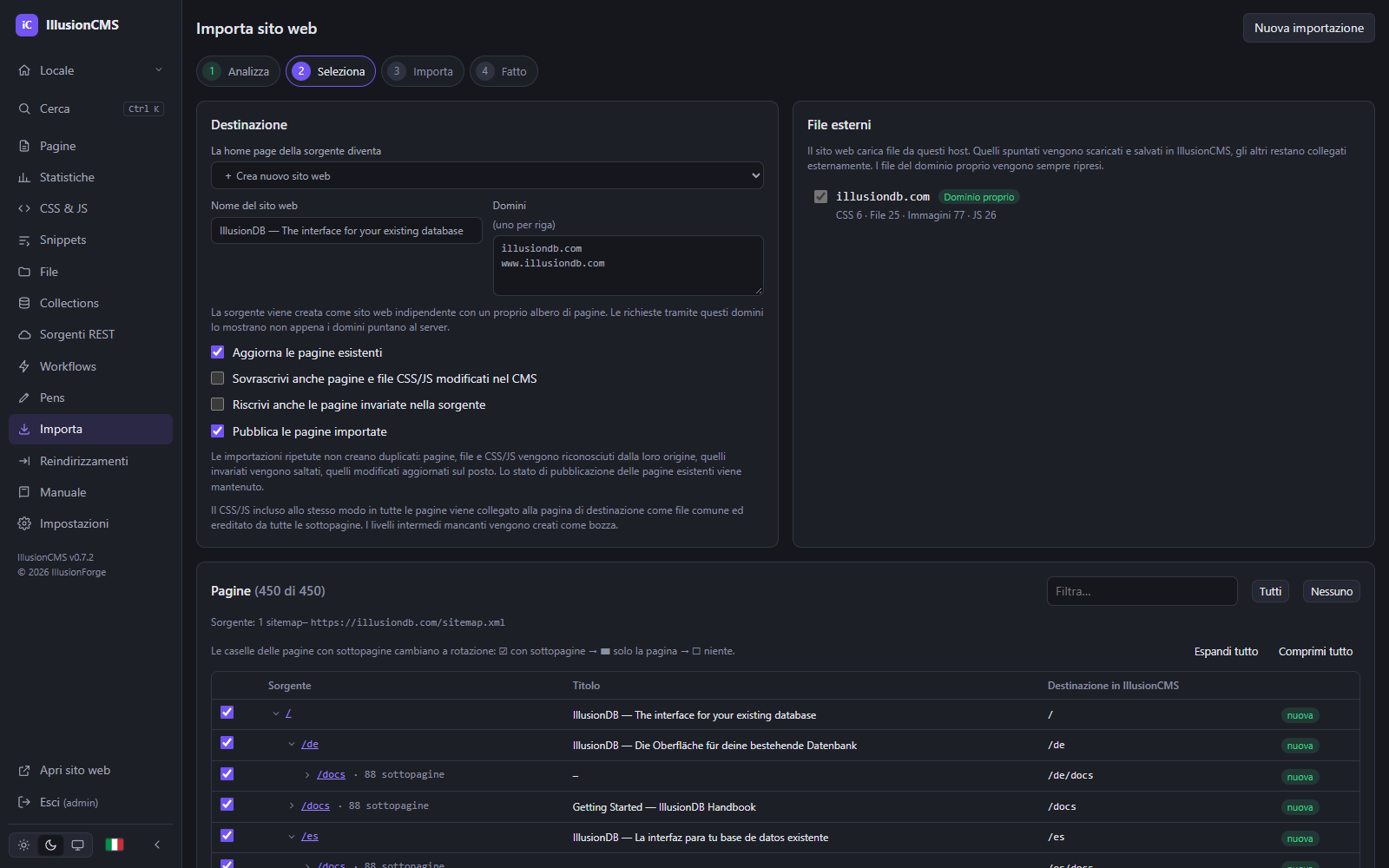Screen dimensions: 1389x868
Task: Focus the Filtra pages field
Action: pos(1142,591)
